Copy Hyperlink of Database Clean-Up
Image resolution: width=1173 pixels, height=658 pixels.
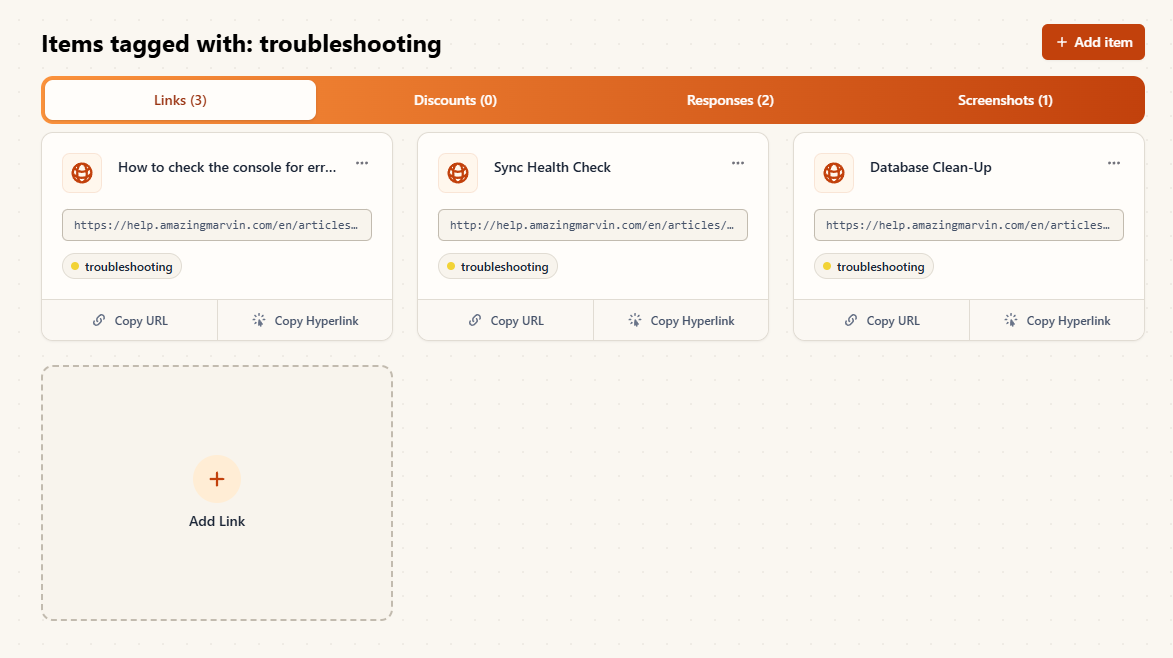(x=1057, y=320)
